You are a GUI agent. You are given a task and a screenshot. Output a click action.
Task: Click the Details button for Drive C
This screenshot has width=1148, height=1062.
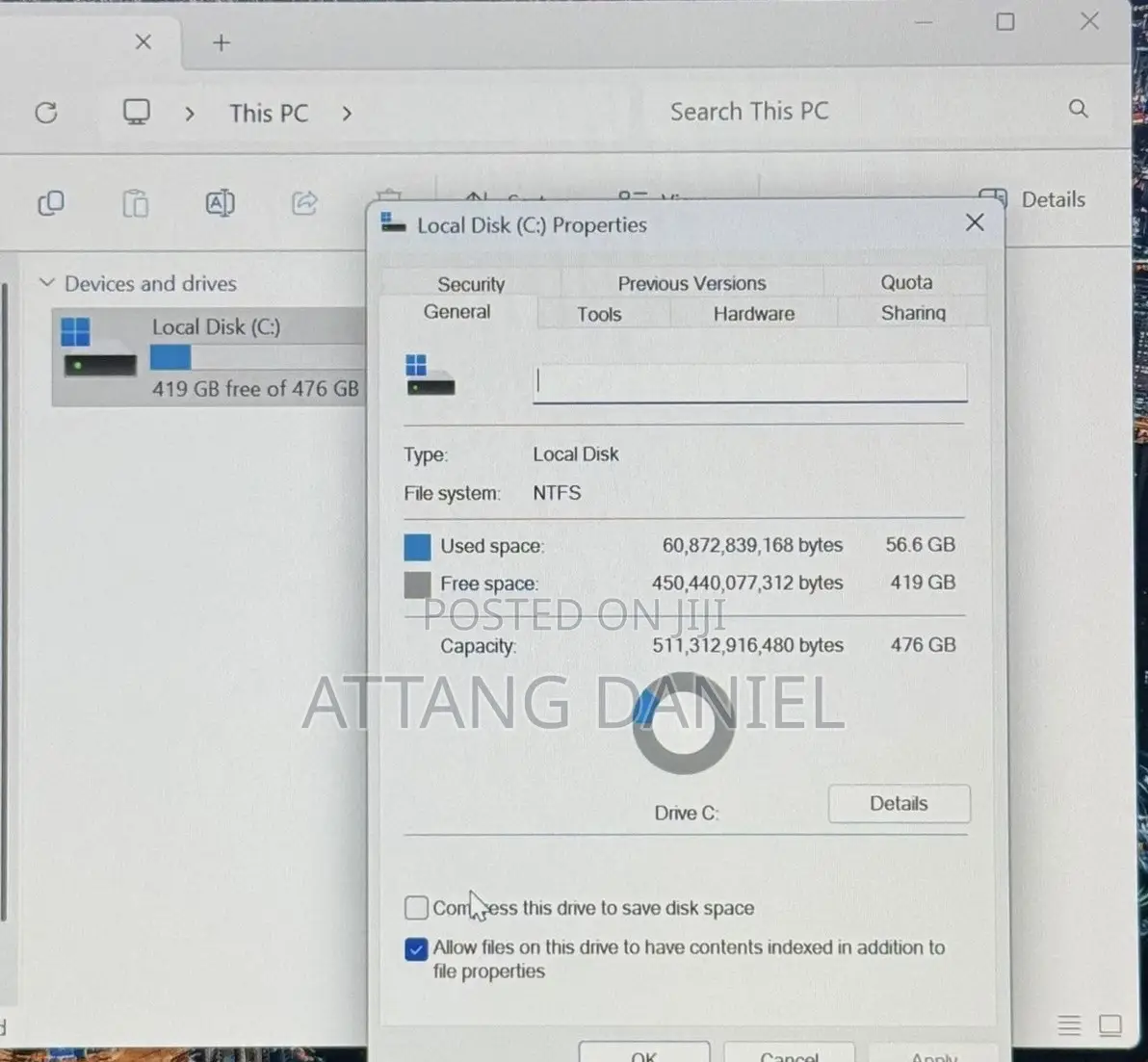[x=900, y=804]
